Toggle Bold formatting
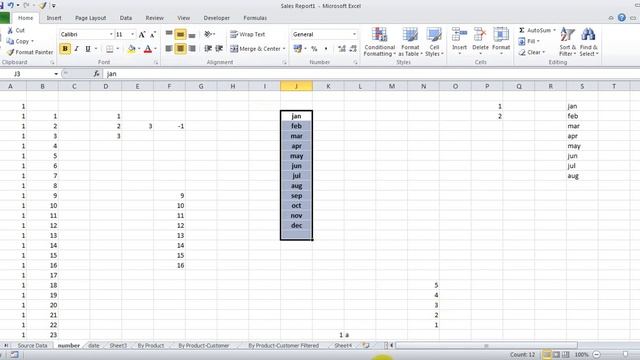This screenshot has height=360, width=640. coord(64,49)
